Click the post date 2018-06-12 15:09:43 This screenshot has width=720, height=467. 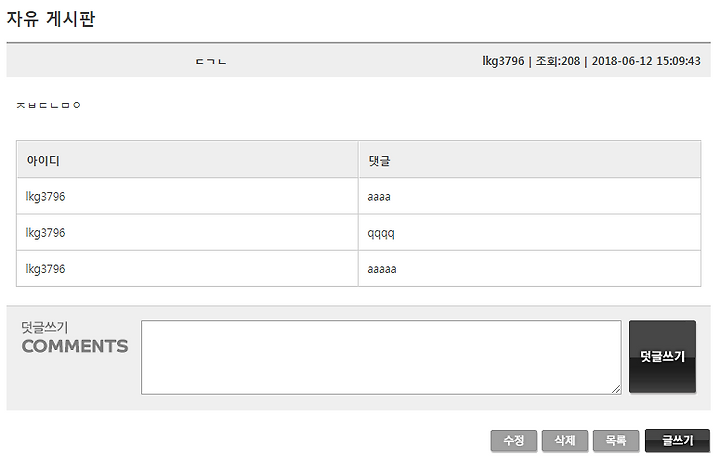(646, 61)
